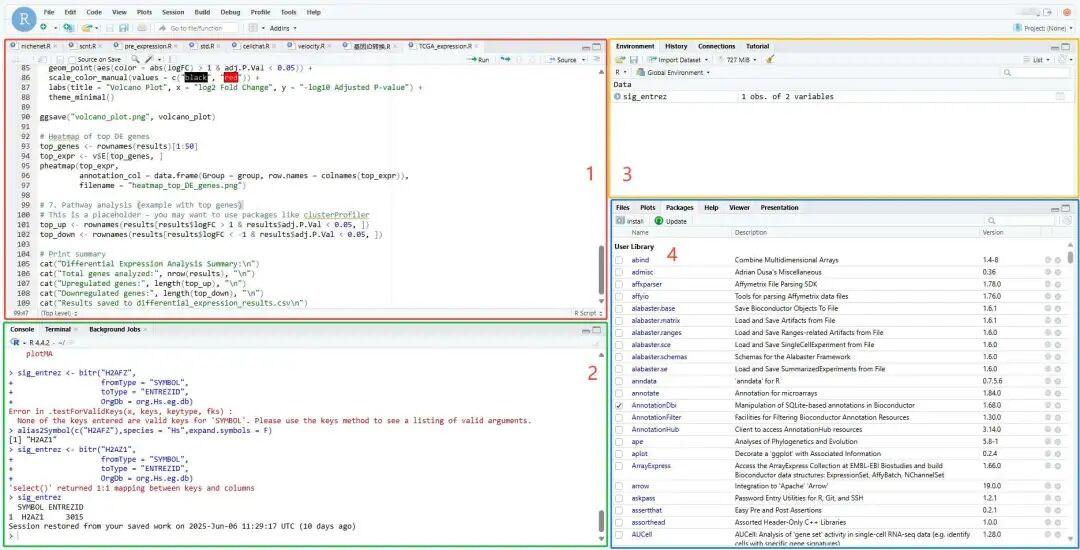
Task: Click remove icon for the AnnotationDbi package
Action: (1057, 405)
